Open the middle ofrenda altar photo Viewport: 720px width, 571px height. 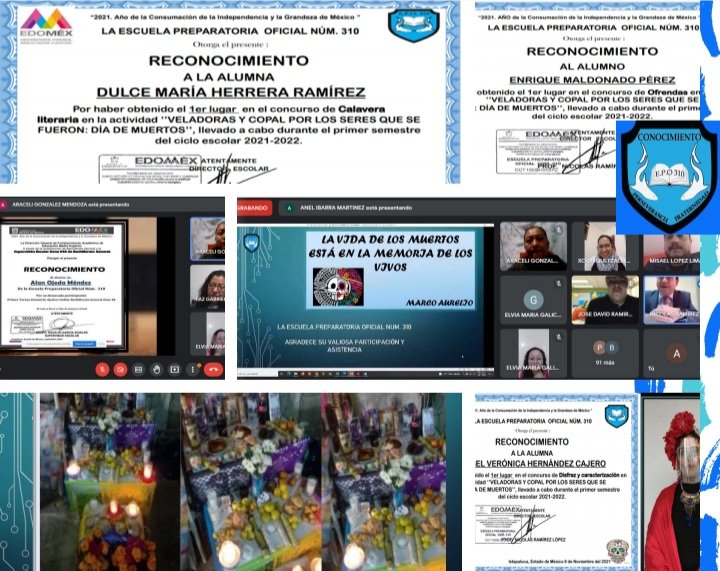251,482
